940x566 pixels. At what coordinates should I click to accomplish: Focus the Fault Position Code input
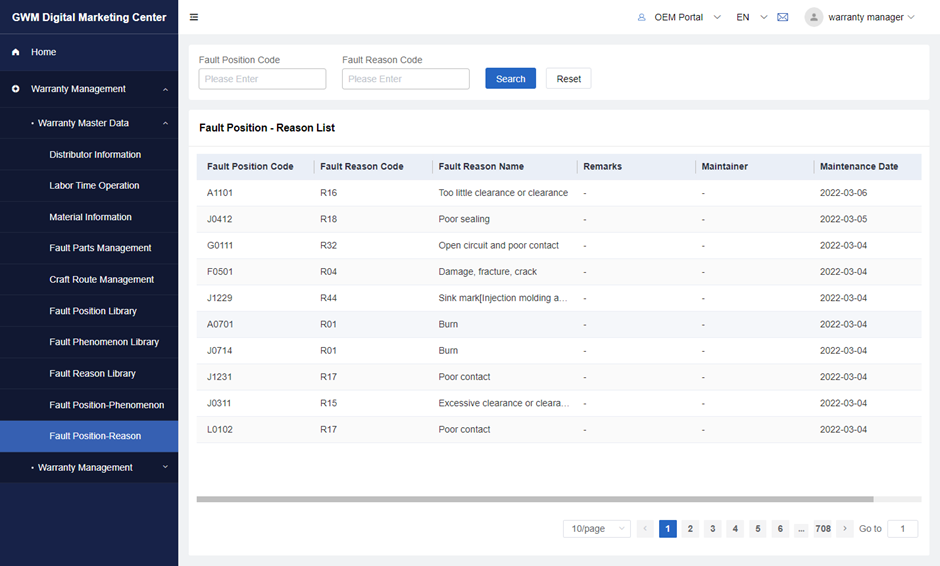pos(263,79)
